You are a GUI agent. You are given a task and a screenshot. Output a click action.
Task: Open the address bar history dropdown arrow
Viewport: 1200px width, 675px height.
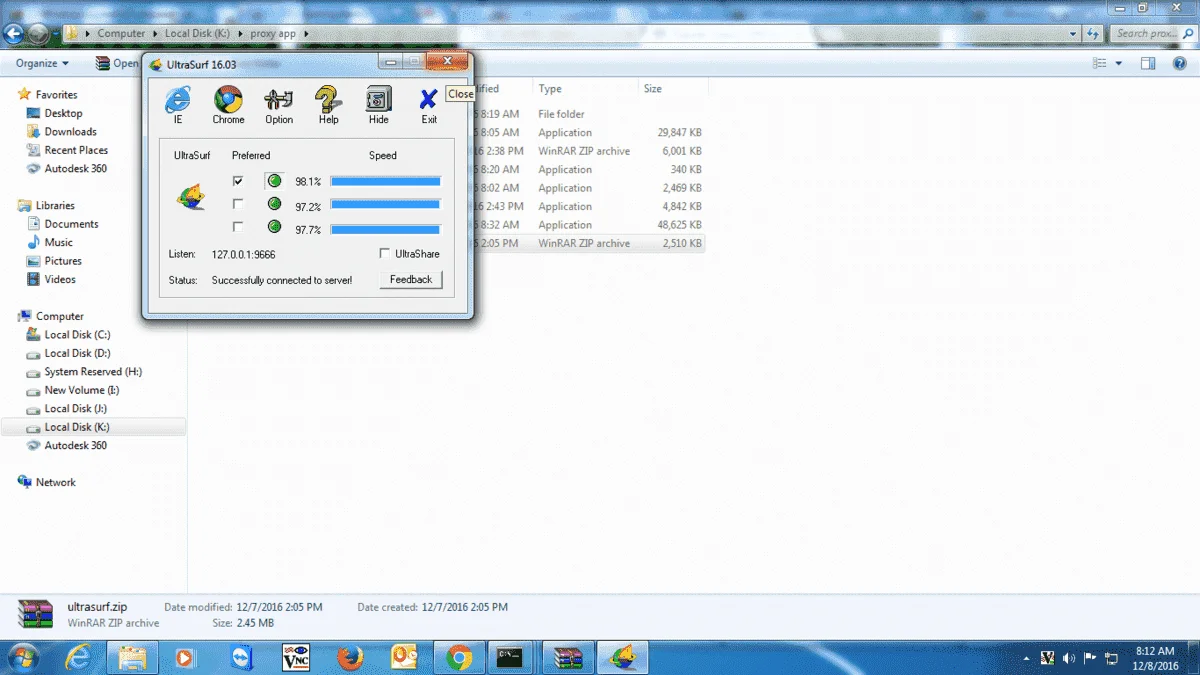pos(1074,33)
